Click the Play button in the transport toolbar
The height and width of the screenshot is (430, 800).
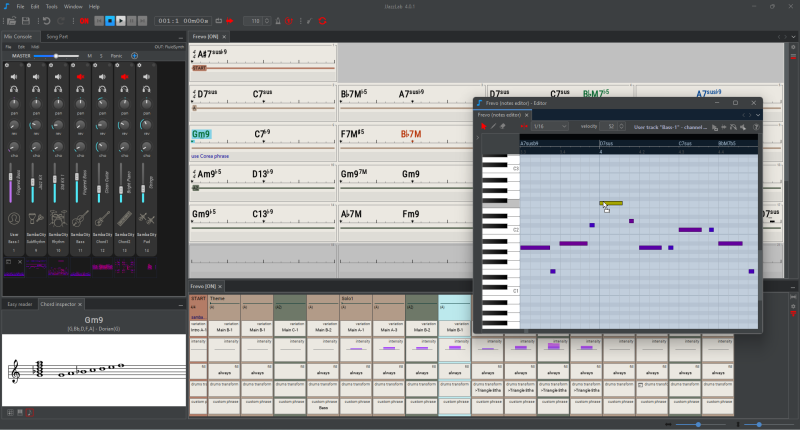click(122, 20)
